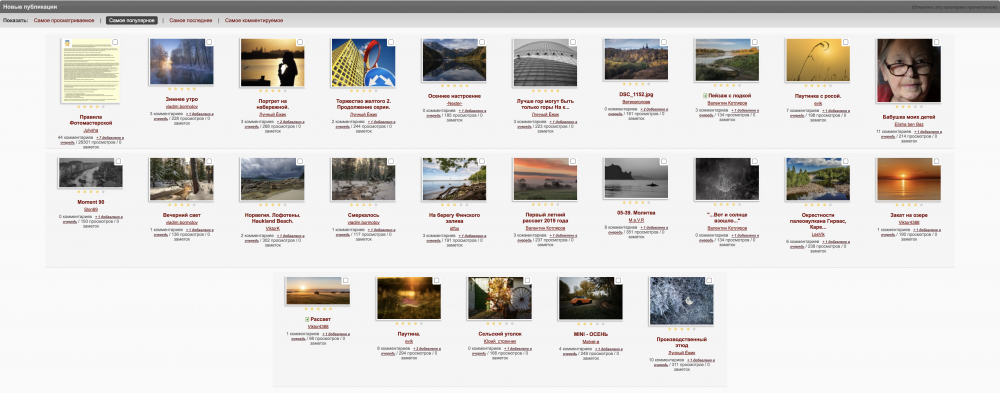Click mark this category as read link
The image size is (1000, 393).
coord(955,6)
